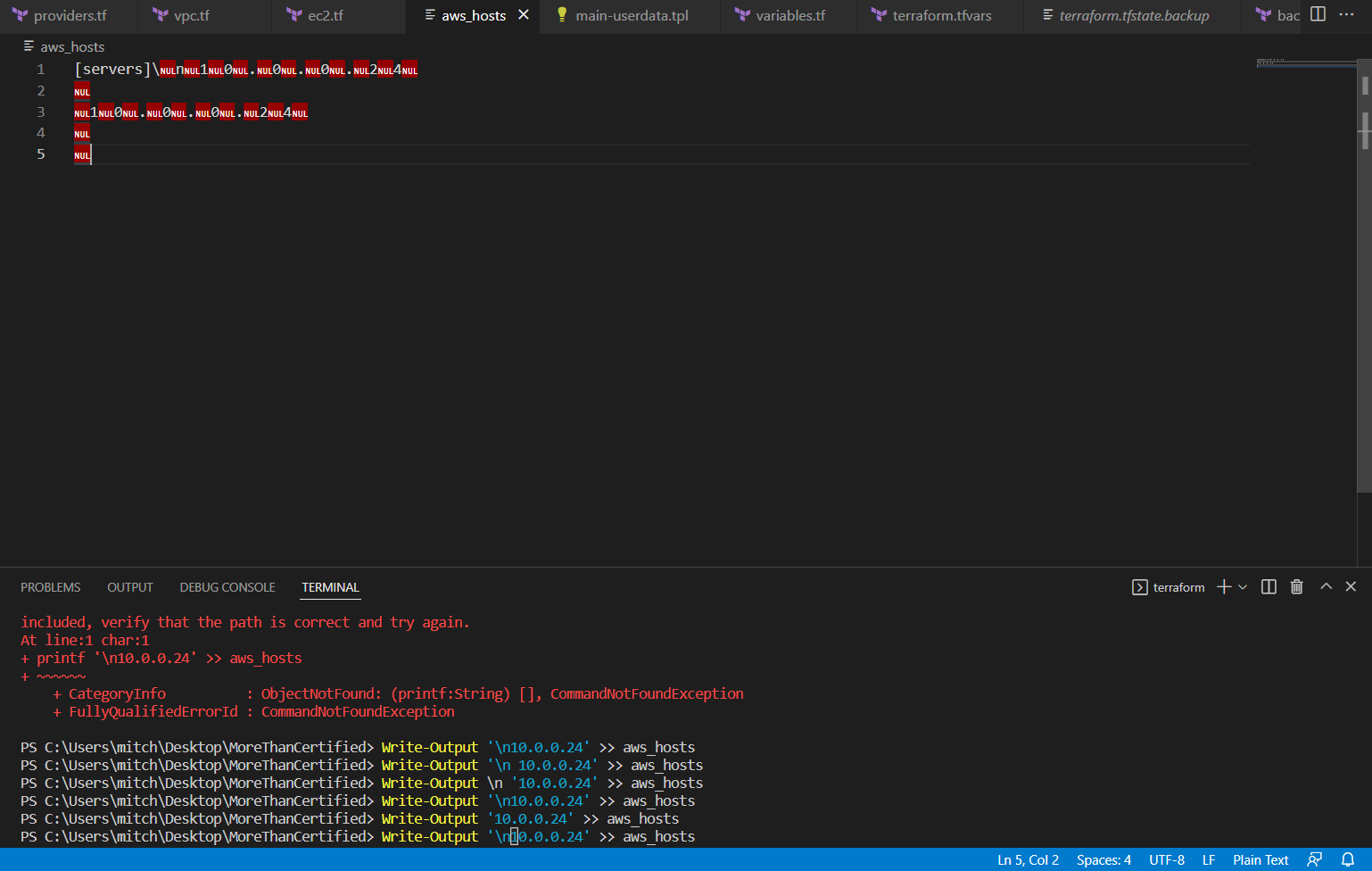Switch to variables.tf tab

click(790, 16)
